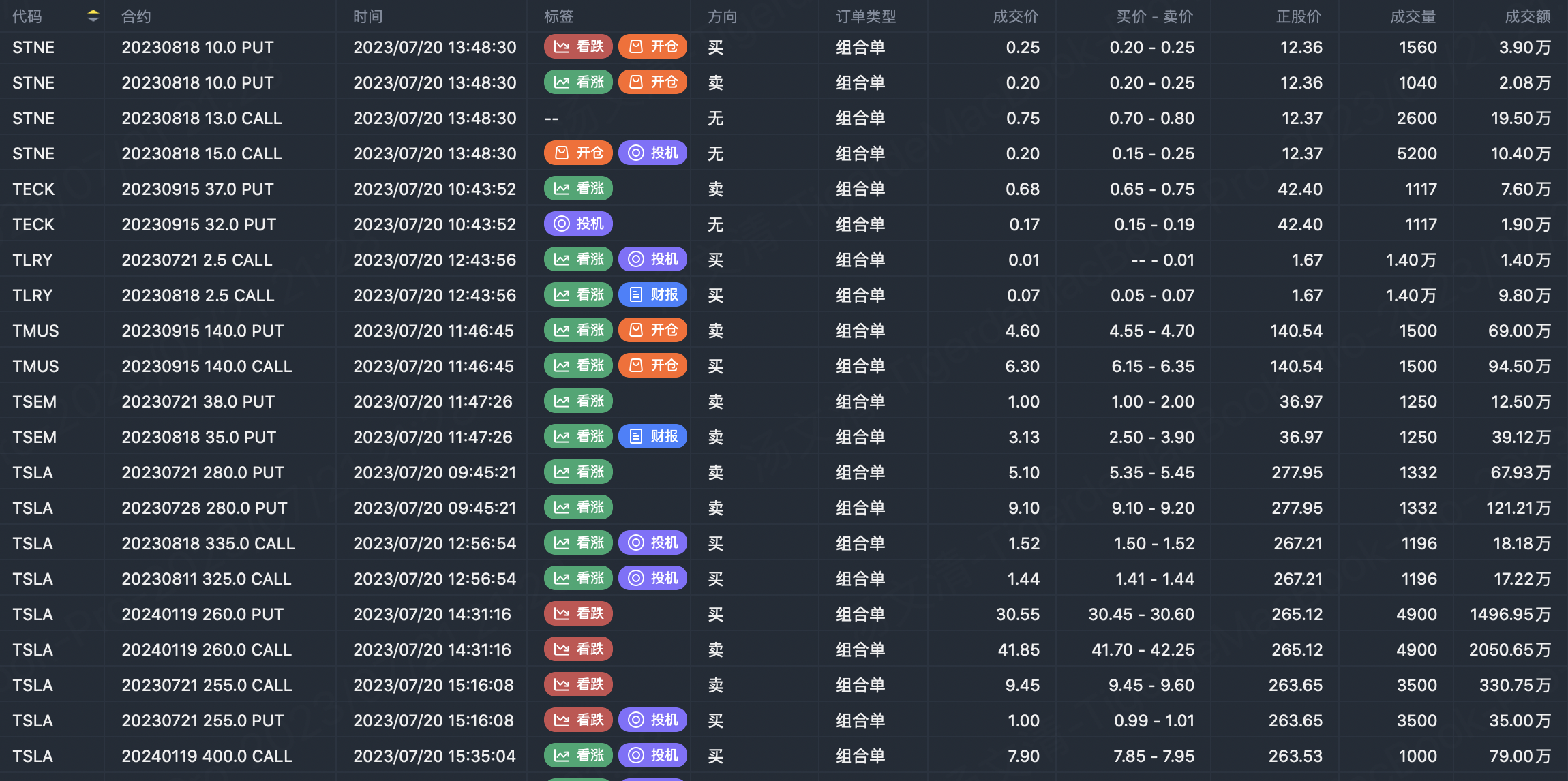
Task: Click 投机 tag on TECK 32.0 PUT row
Action: click(578, 224)
